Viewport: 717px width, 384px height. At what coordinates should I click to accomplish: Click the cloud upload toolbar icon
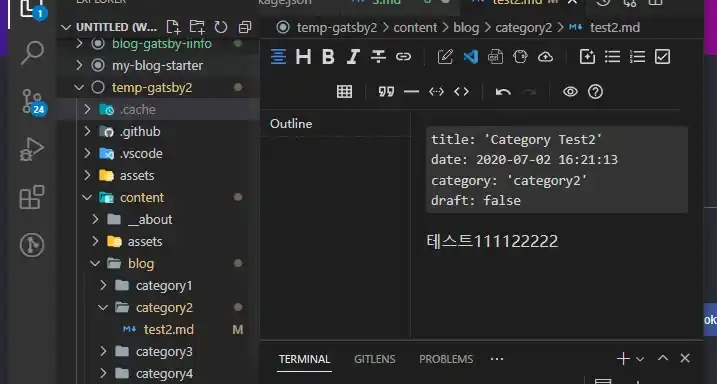coord(545,57)
